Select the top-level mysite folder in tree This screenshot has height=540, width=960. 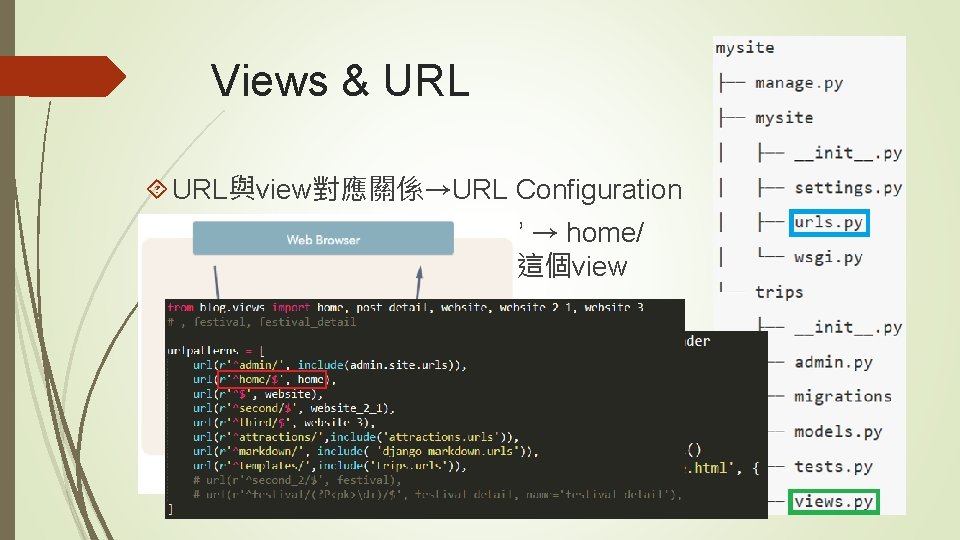744,48
